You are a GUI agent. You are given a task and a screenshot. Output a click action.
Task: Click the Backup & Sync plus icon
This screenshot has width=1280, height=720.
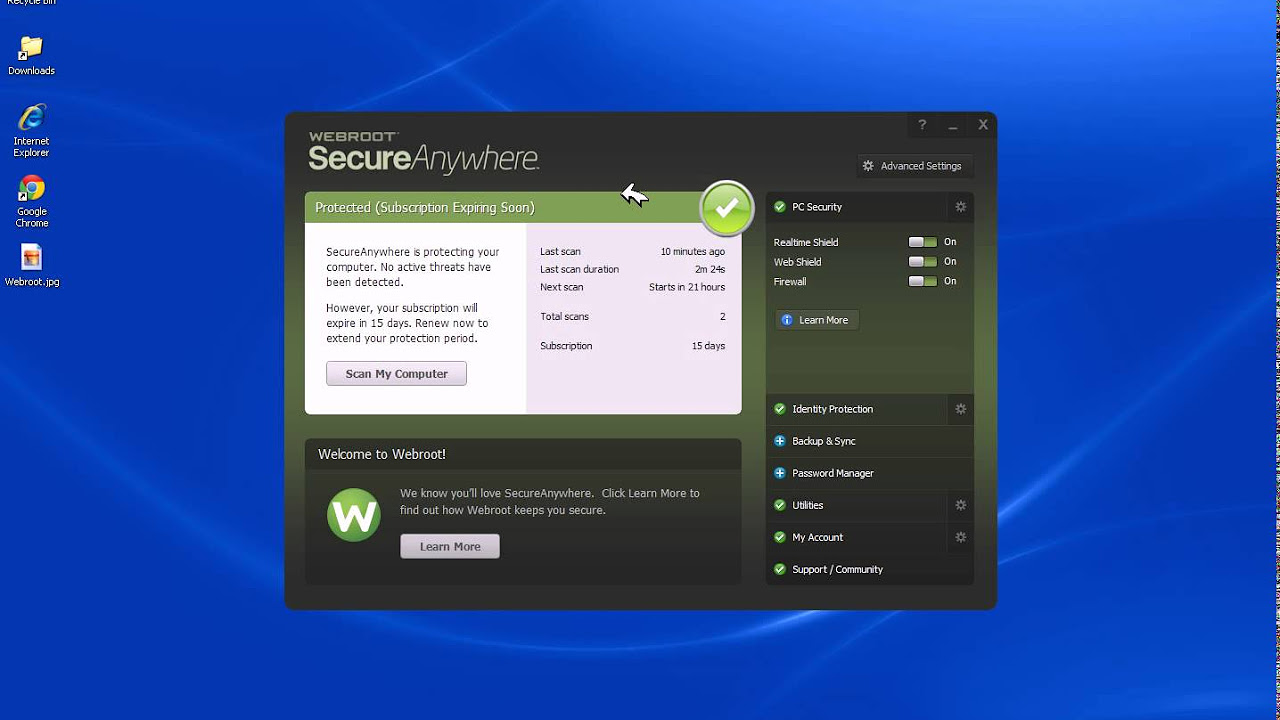pyautogui.click(x=780, y=441)
